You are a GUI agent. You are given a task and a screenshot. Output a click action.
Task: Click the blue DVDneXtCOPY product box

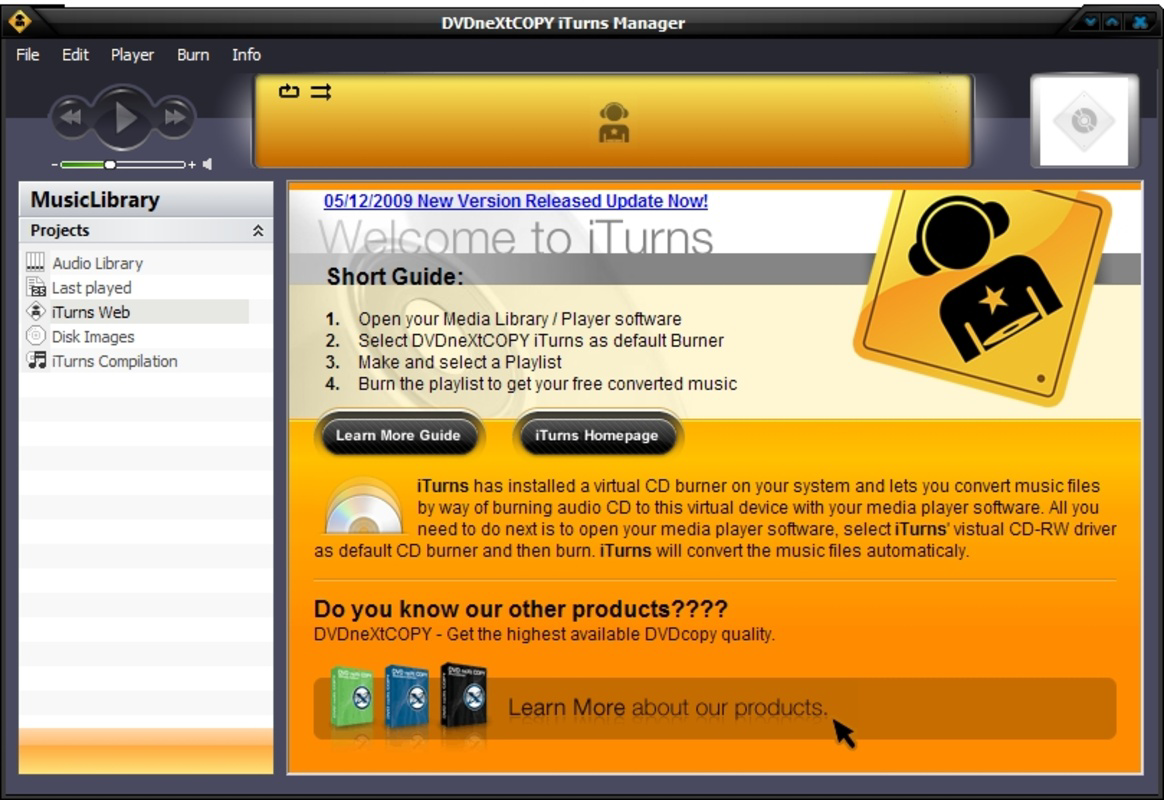click(407, 695)
